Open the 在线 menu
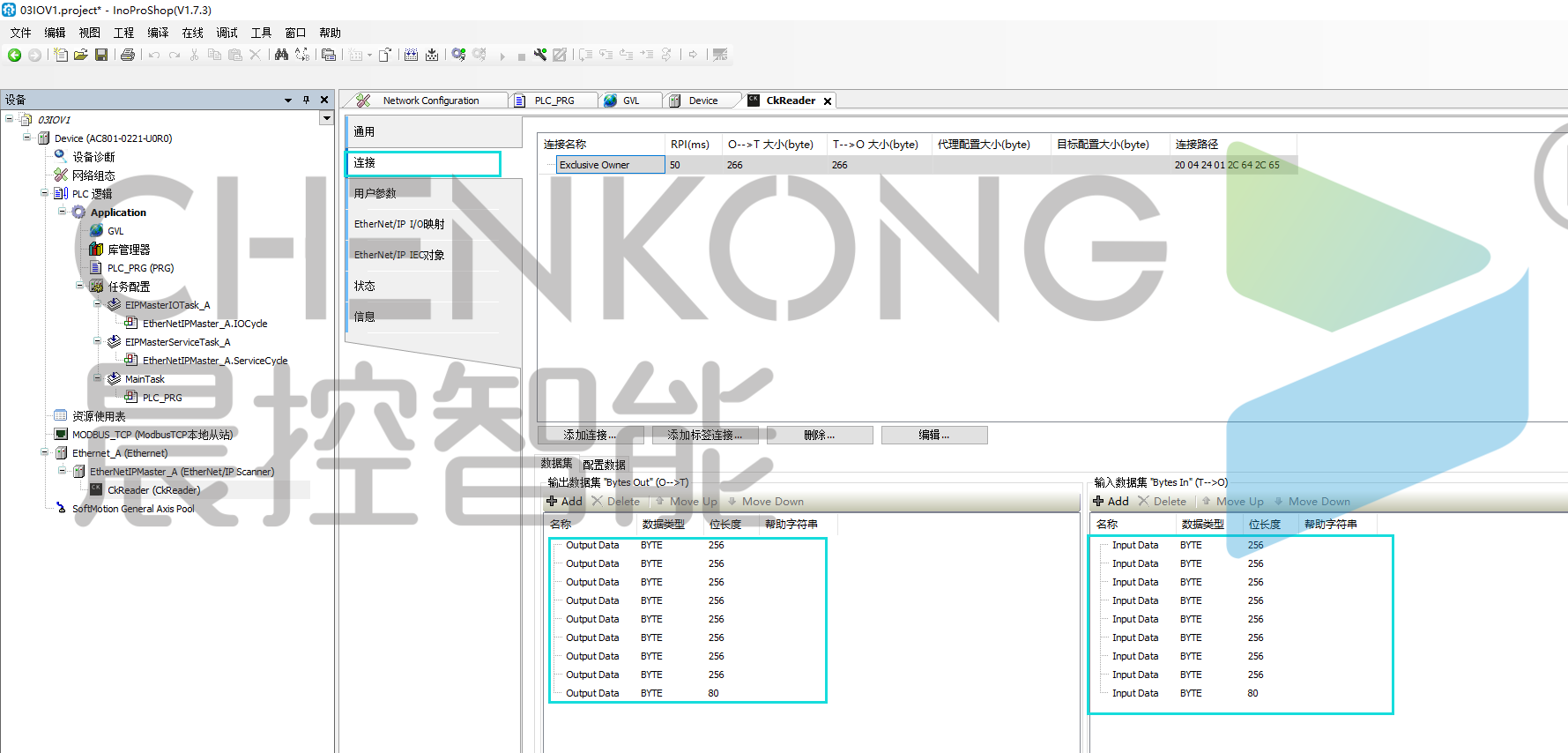This screenshot has width=1568, height=753. pos(192,33)
